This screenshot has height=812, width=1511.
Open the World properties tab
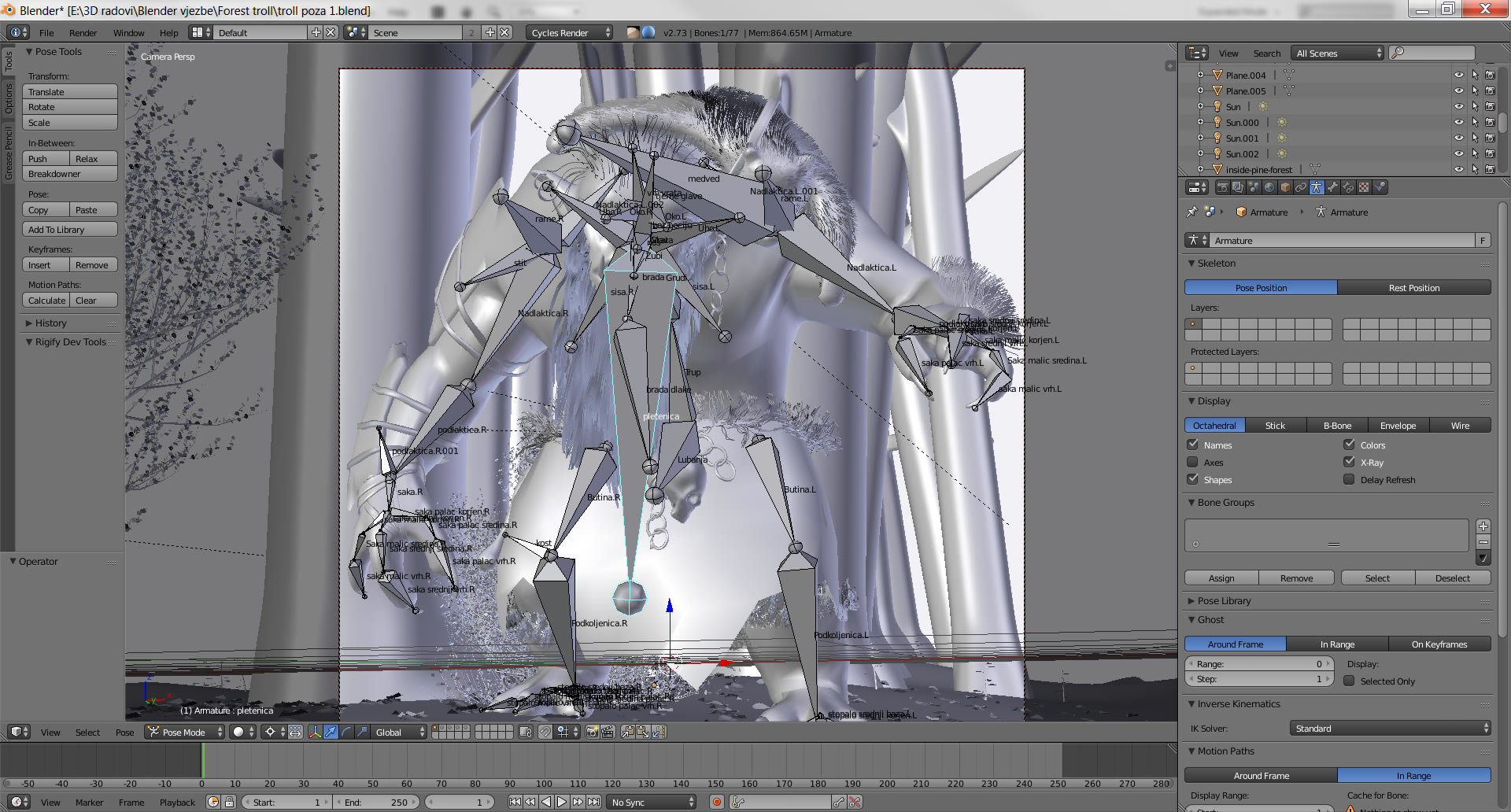pyautogui.click(x=1269, y=187)
